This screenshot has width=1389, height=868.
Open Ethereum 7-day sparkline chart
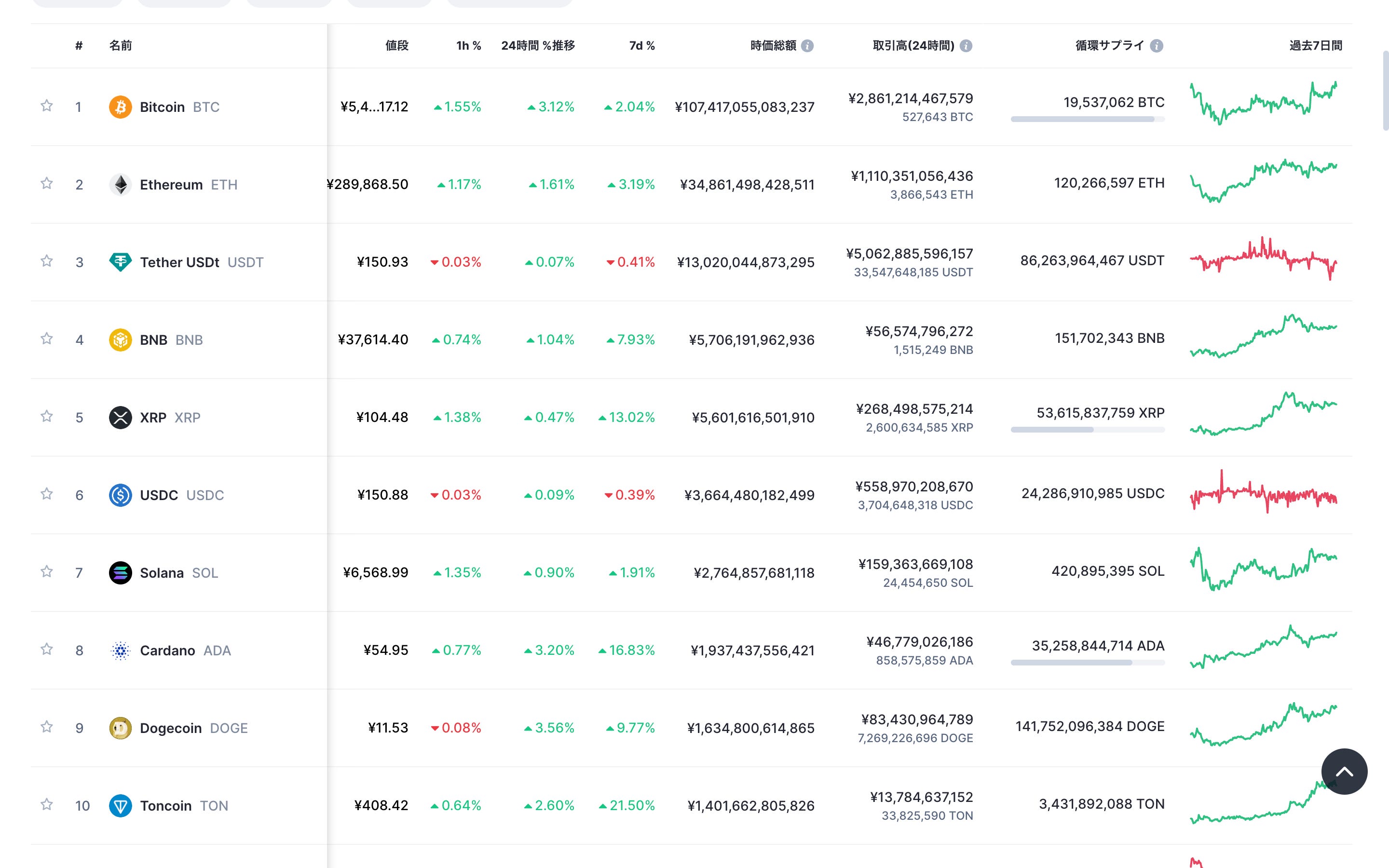(1263, 181)
